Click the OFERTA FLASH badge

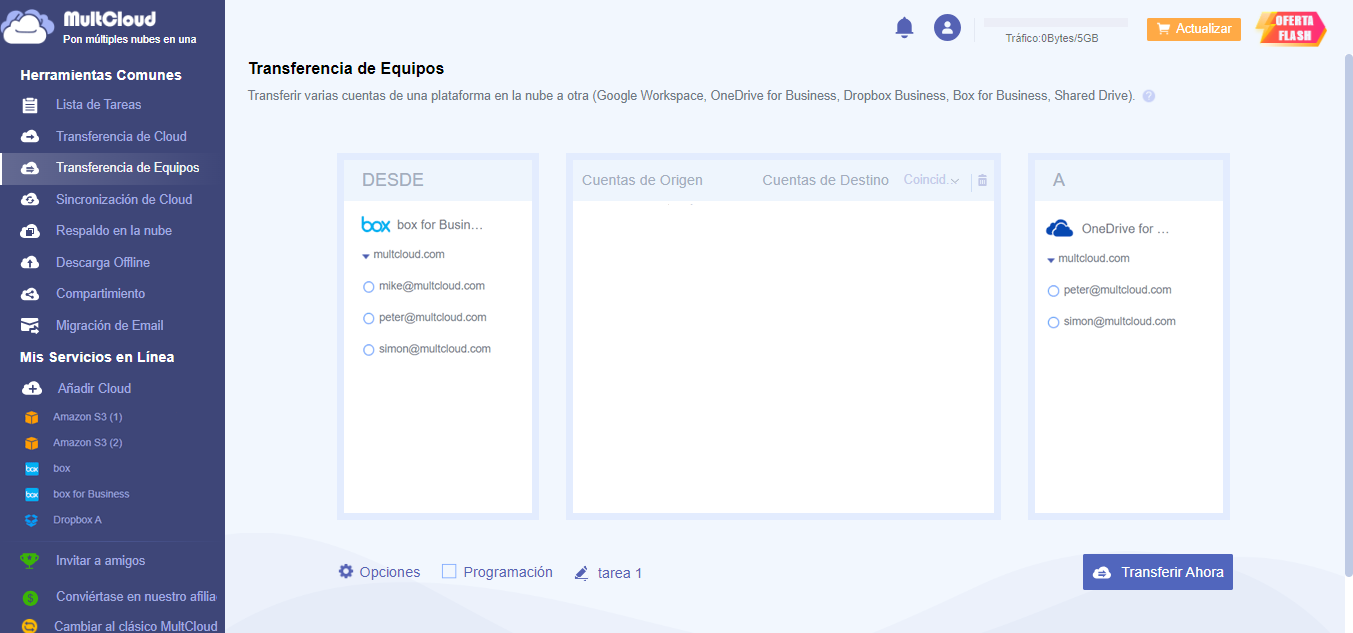(1291, 29)
